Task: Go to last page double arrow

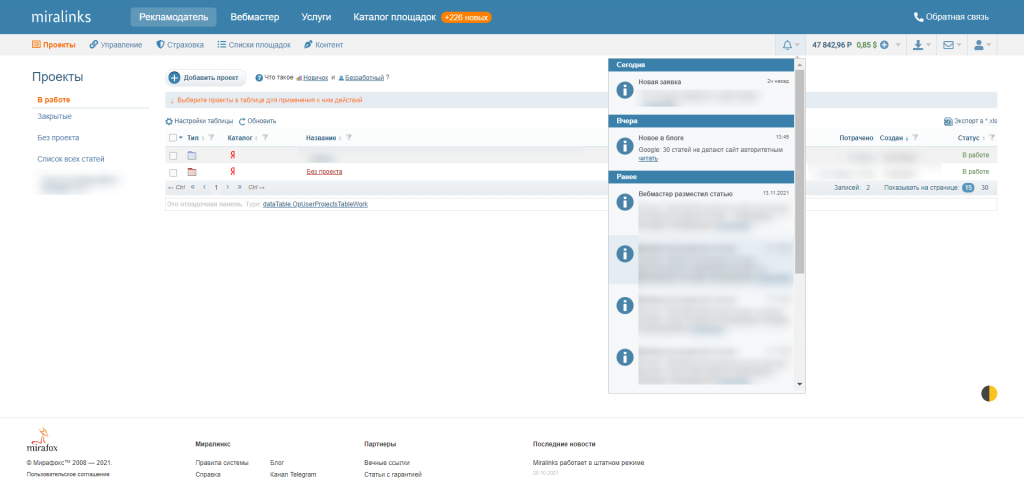Action: pyautogui.click(x=239, y=187)
